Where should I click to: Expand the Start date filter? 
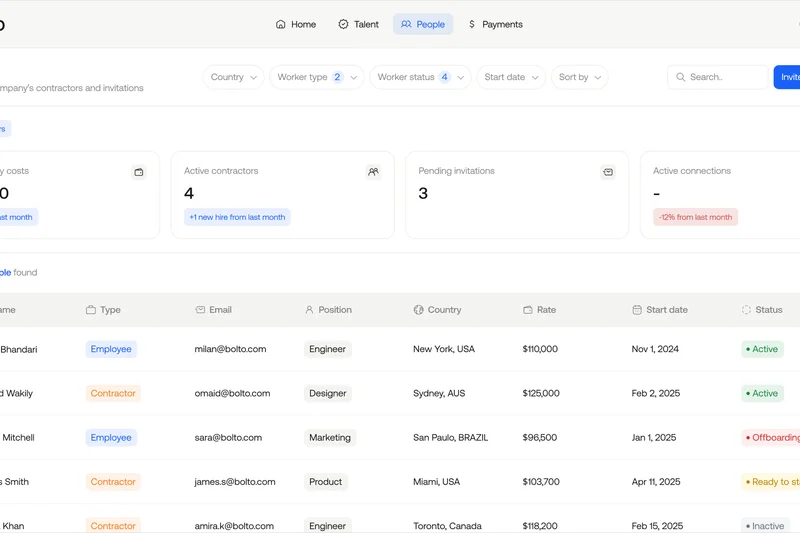click(512, 77)
